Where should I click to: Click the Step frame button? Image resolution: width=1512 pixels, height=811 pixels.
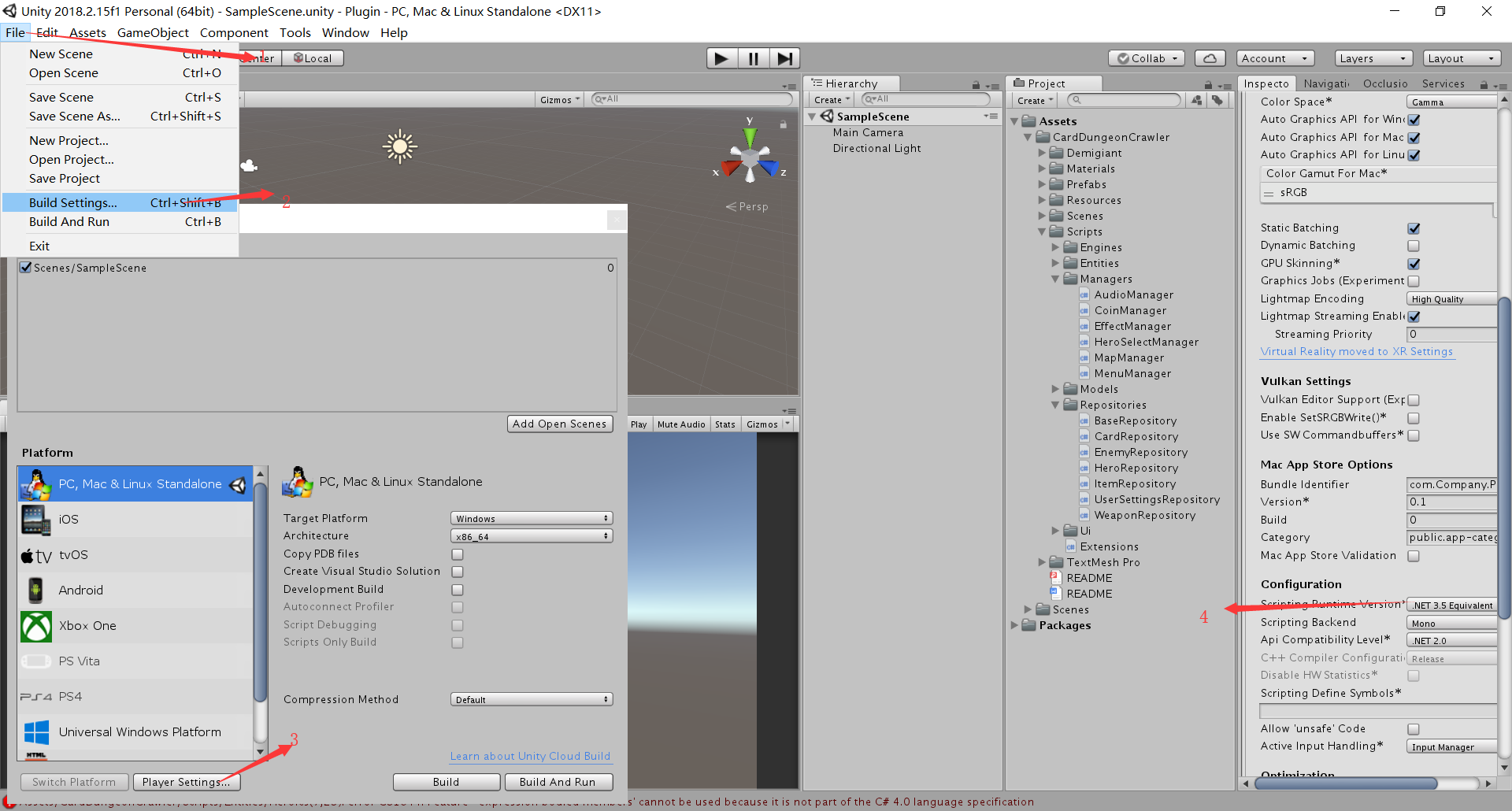[784, 58]
